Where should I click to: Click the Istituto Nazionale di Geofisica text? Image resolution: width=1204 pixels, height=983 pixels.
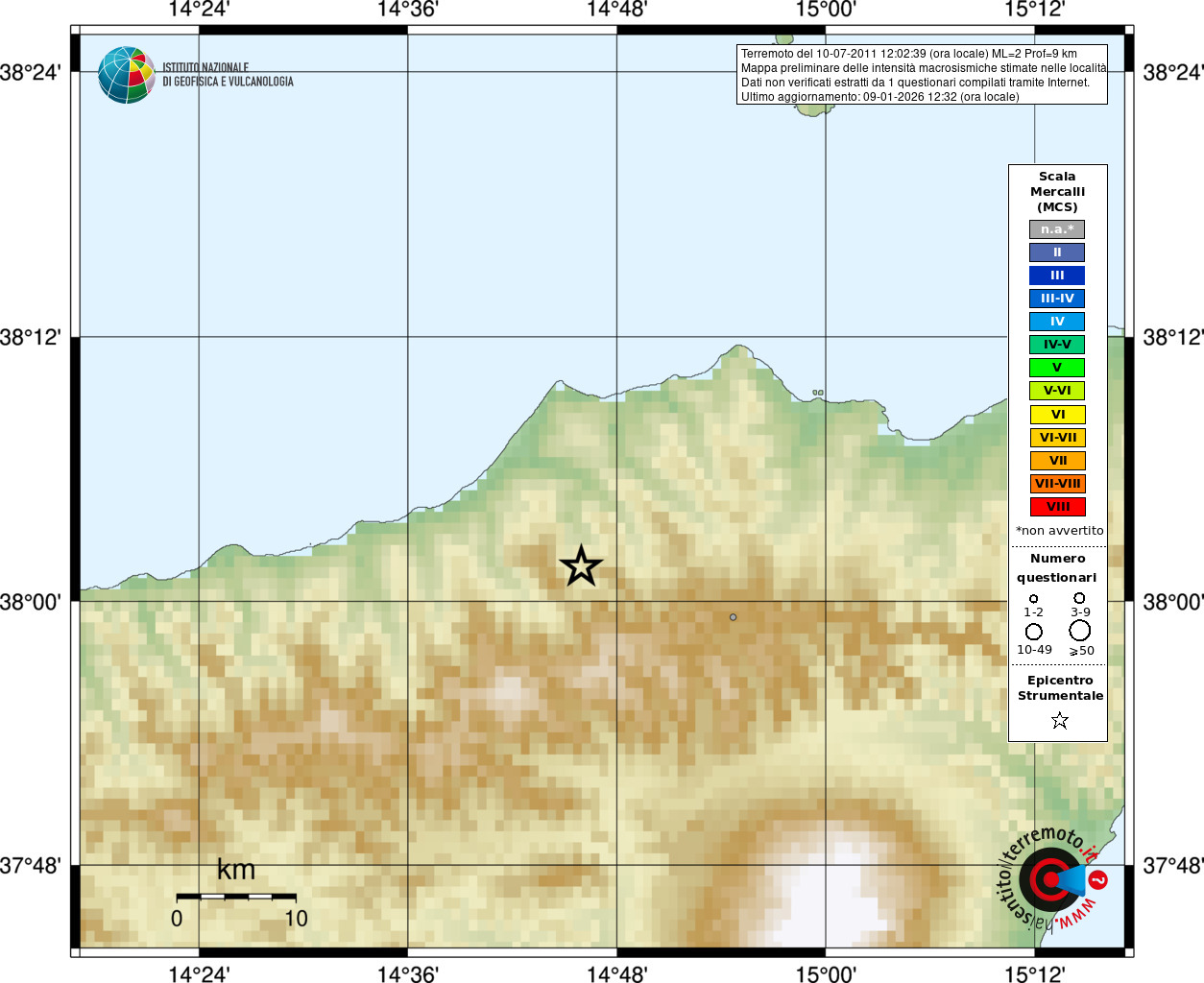[228, 75]
